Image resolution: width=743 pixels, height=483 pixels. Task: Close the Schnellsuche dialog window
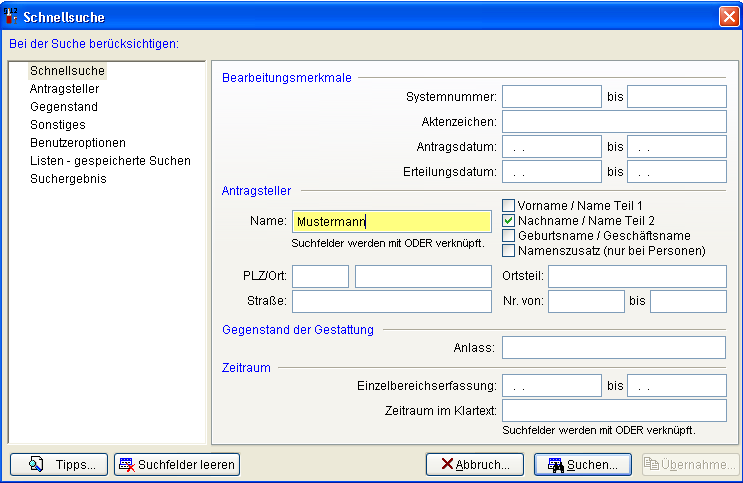728,16
